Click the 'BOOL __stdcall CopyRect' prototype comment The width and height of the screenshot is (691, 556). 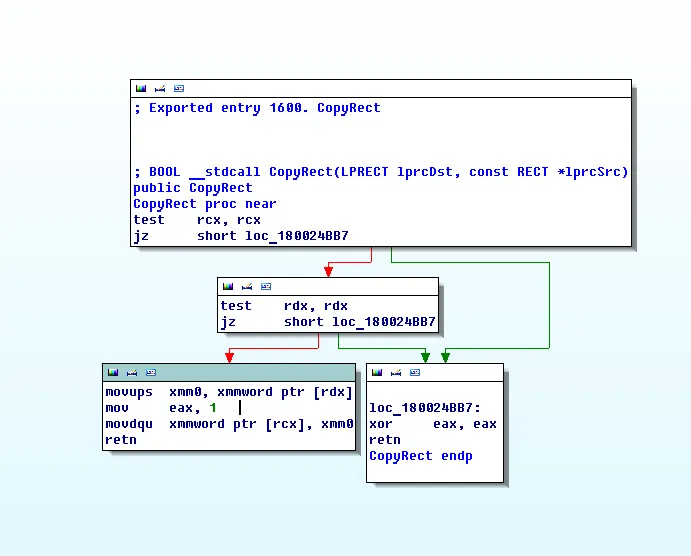pos(381,172)
